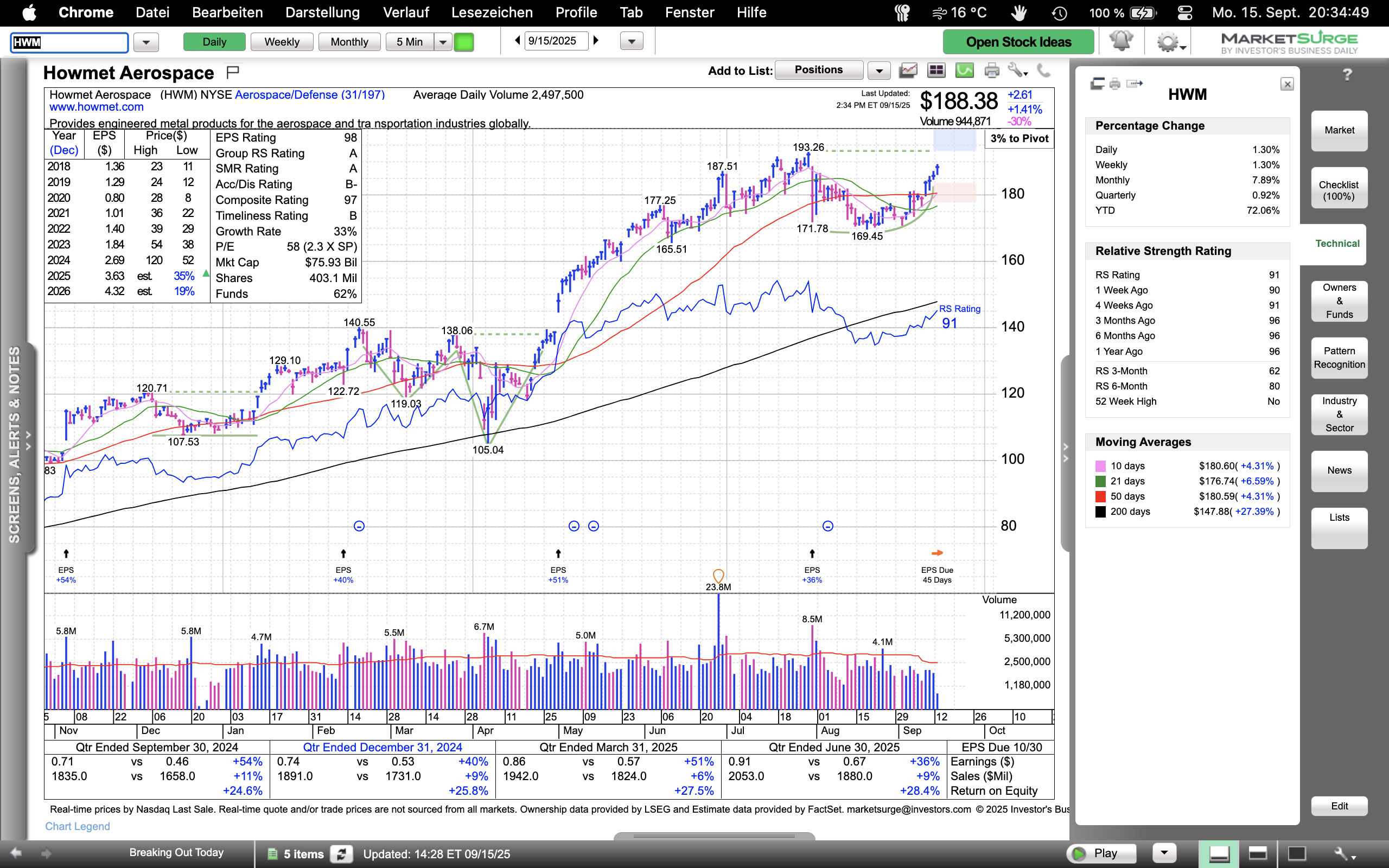Toggle the full-panel layout button in bottom bar
Screen dimensions: 1389x868
tap(1297, 853)
